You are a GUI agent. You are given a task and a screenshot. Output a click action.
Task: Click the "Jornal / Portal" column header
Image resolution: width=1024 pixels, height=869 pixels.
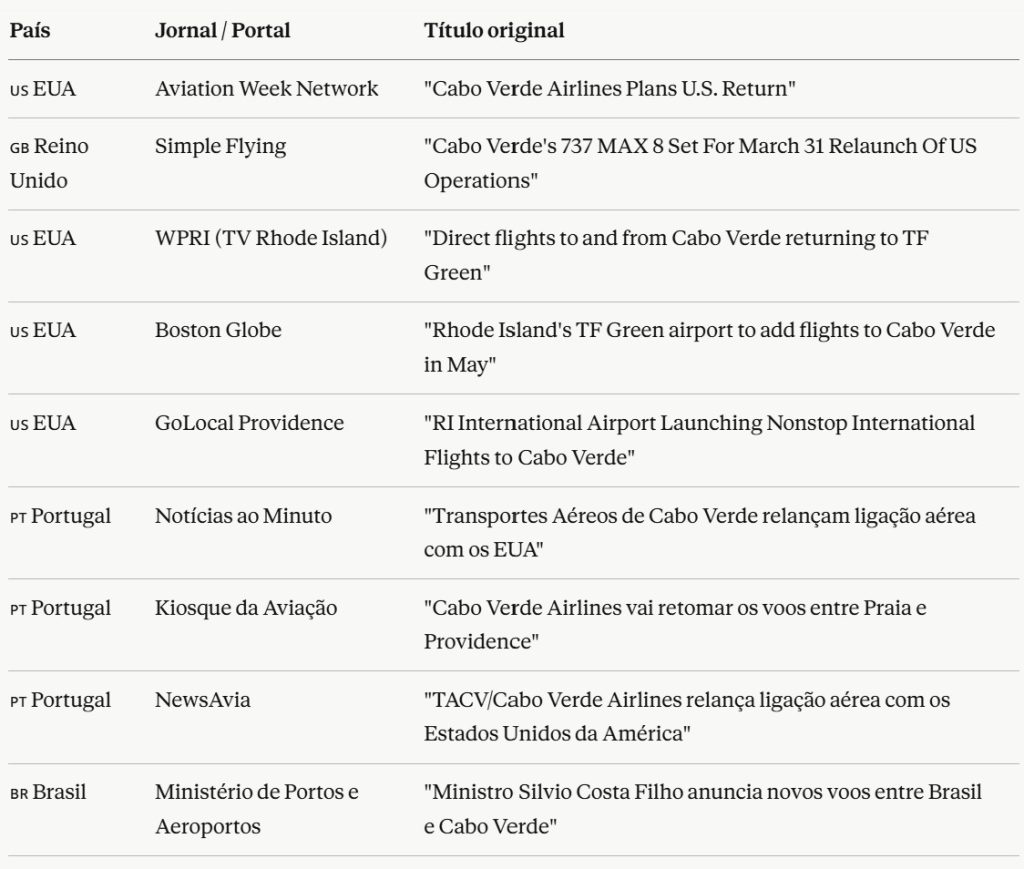point(222,30)
